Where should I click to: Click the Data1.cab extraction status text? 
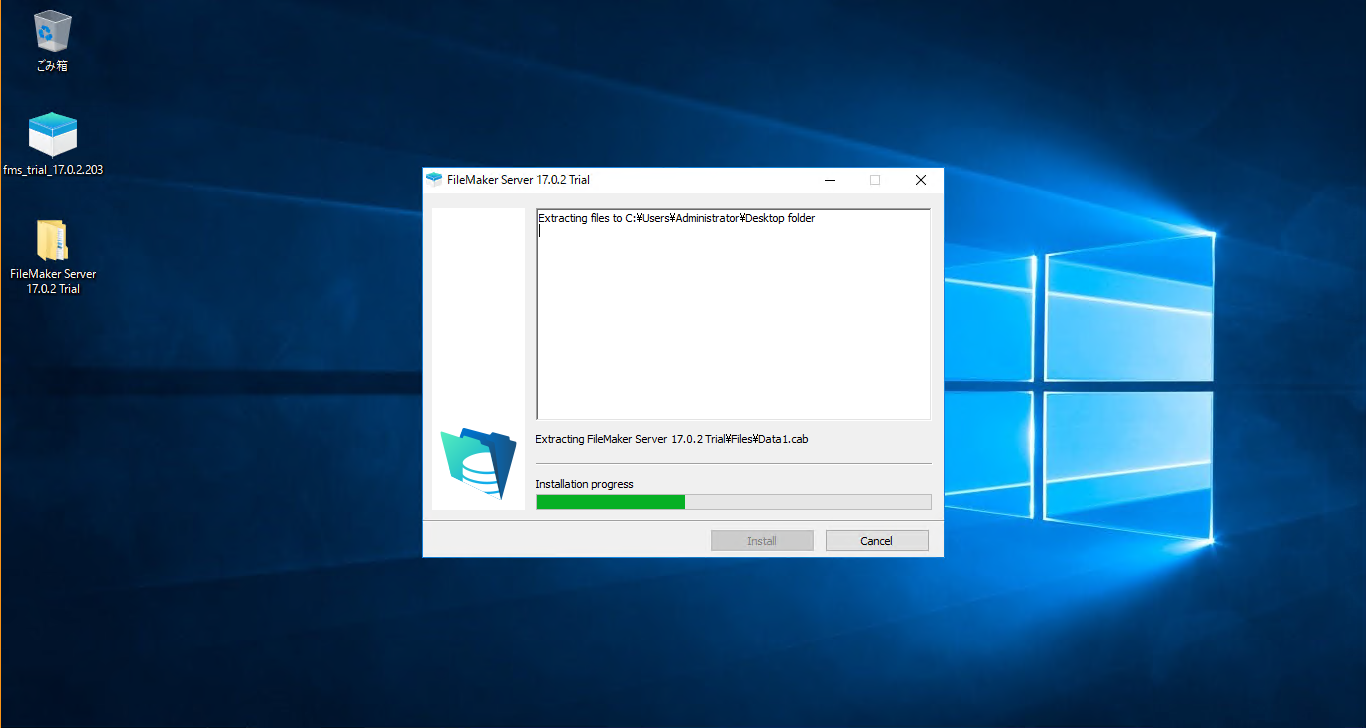coord(671,439)
